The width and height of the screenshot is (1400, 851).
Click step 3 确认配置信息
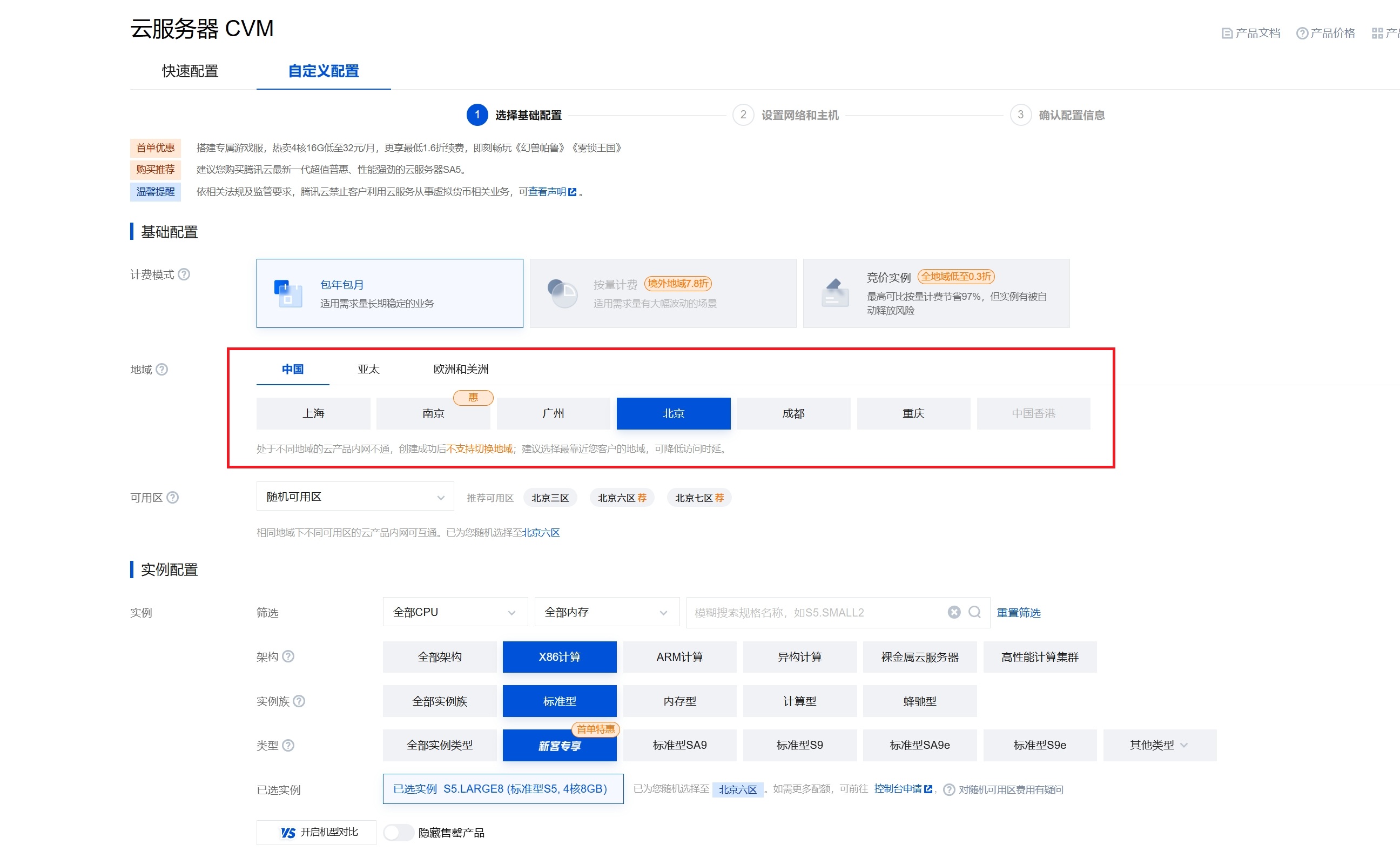[1058, 115]
